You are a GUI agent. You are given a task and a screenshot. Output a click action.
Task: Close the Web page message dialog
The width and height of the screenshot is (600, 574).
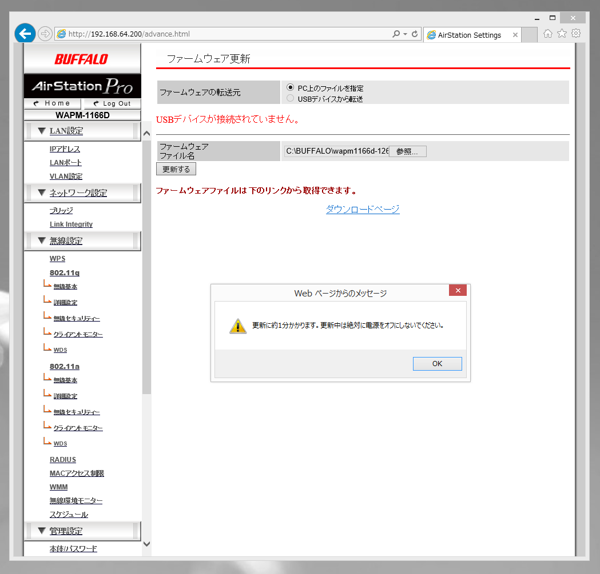click(x=458, y=290)
